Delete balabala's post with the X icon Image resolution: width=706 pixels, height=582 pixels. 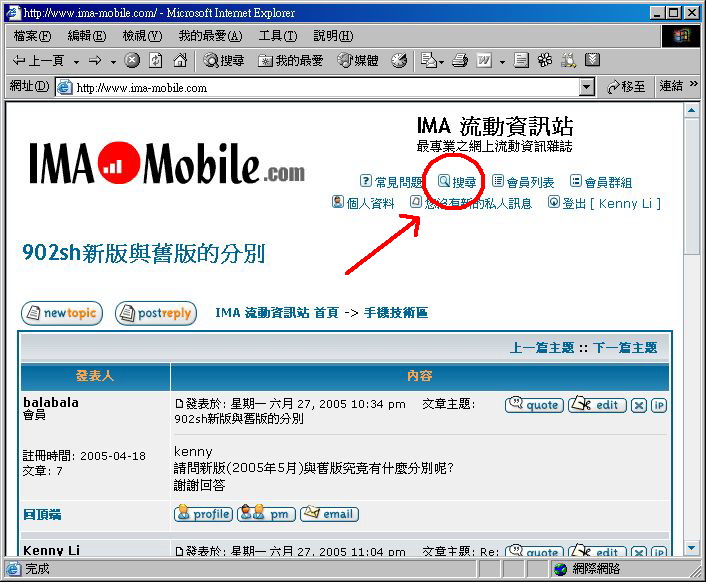[639, 405]
